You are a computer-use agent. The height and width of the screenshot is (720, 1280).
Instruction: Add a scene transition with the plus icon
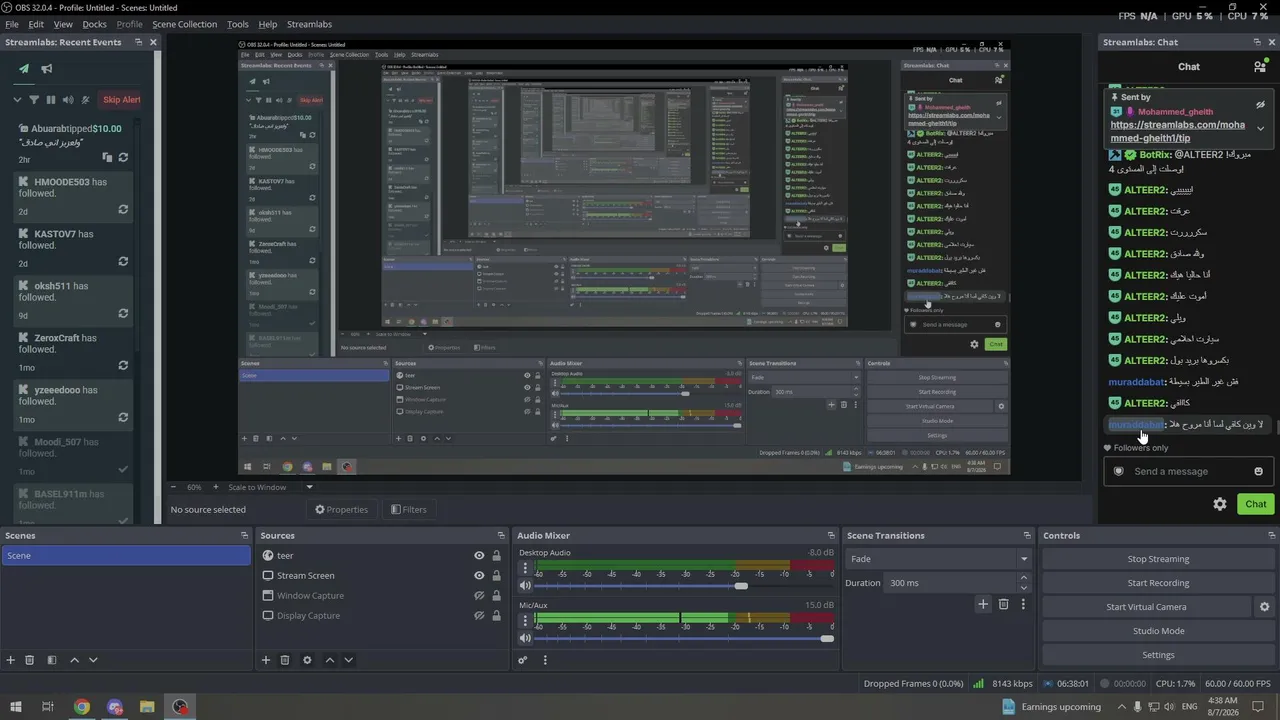983,604
